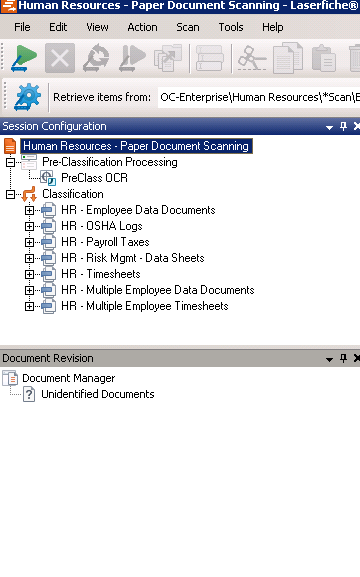Expand HR - Payroll Taxes node
Screen dimensions: 360x577
[29, 242]
